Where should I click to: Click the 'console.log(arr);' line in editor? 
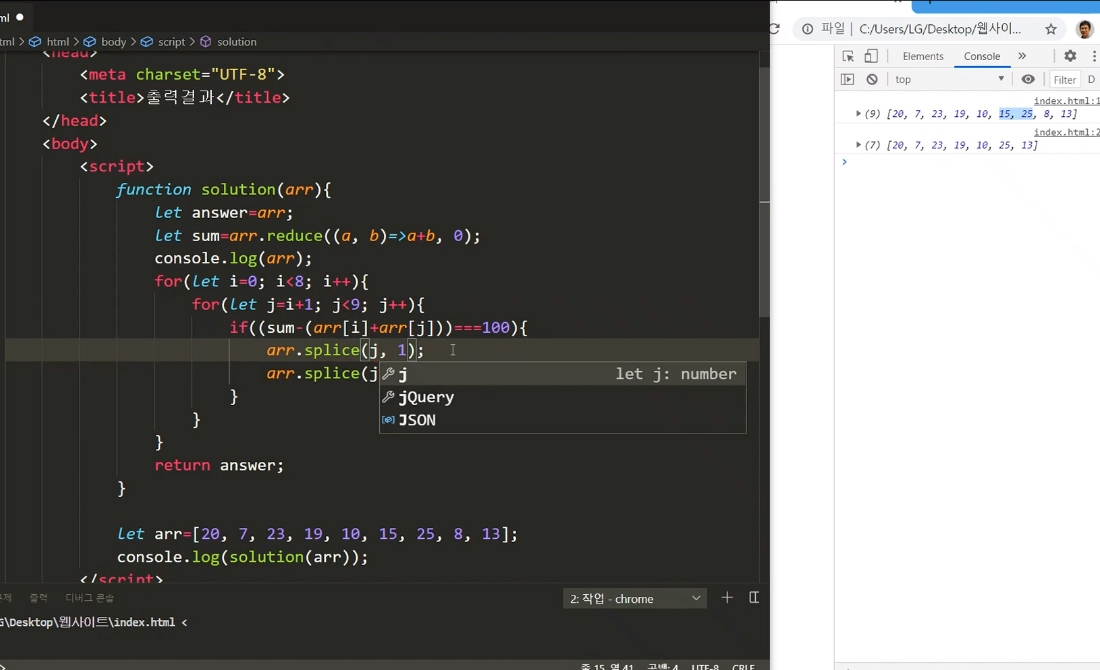click(233, 259)
